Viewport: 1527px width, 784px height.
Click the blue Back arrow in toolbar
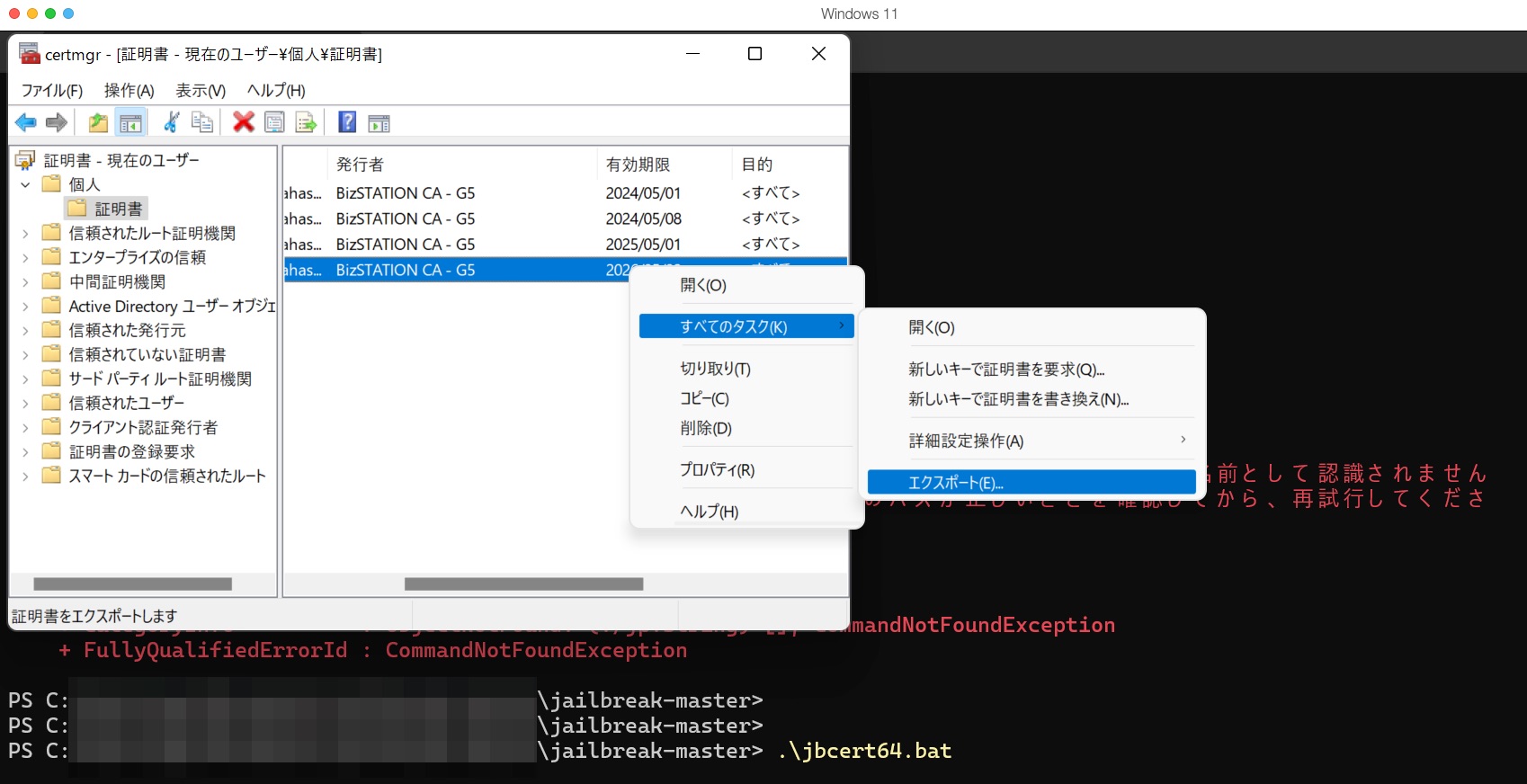point(26,122)
